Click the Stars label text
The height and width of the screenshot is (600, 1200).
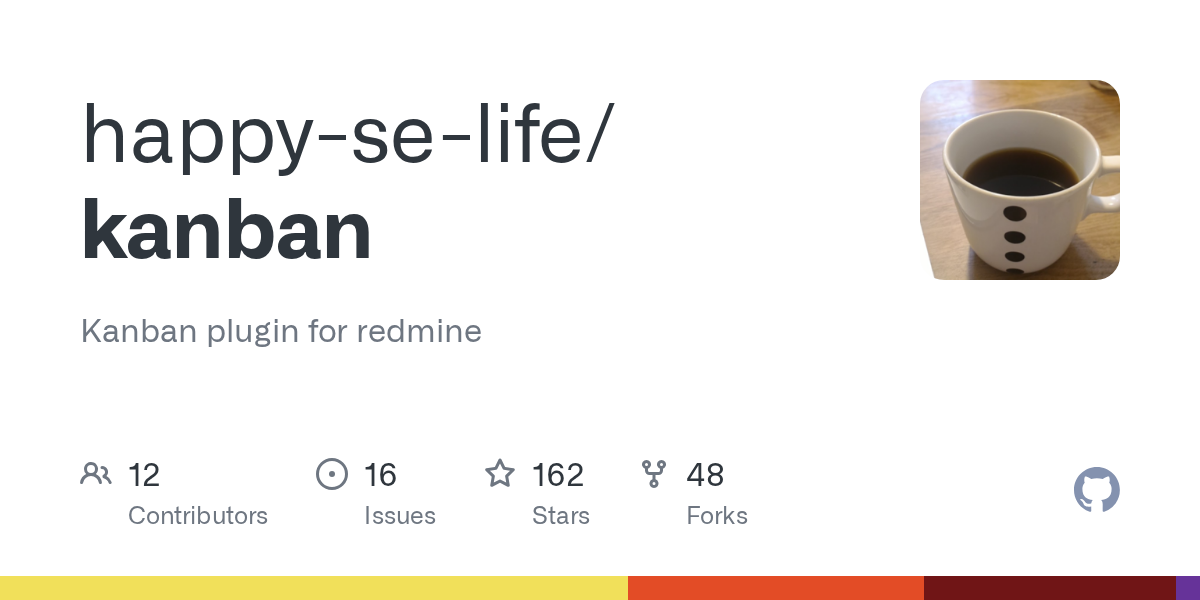561,516
